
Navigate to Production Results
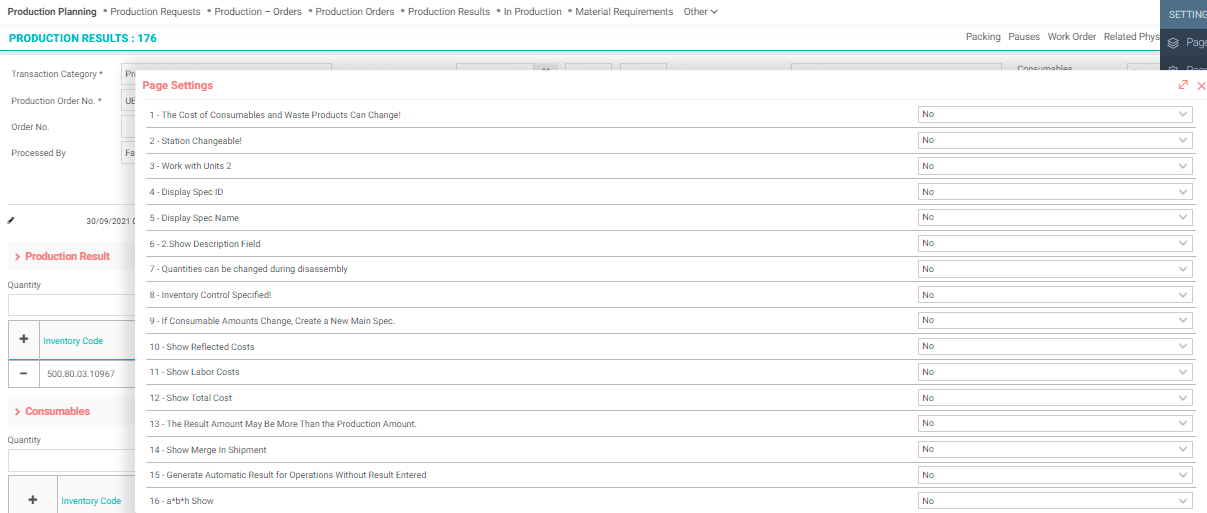[x=449, y=12]
